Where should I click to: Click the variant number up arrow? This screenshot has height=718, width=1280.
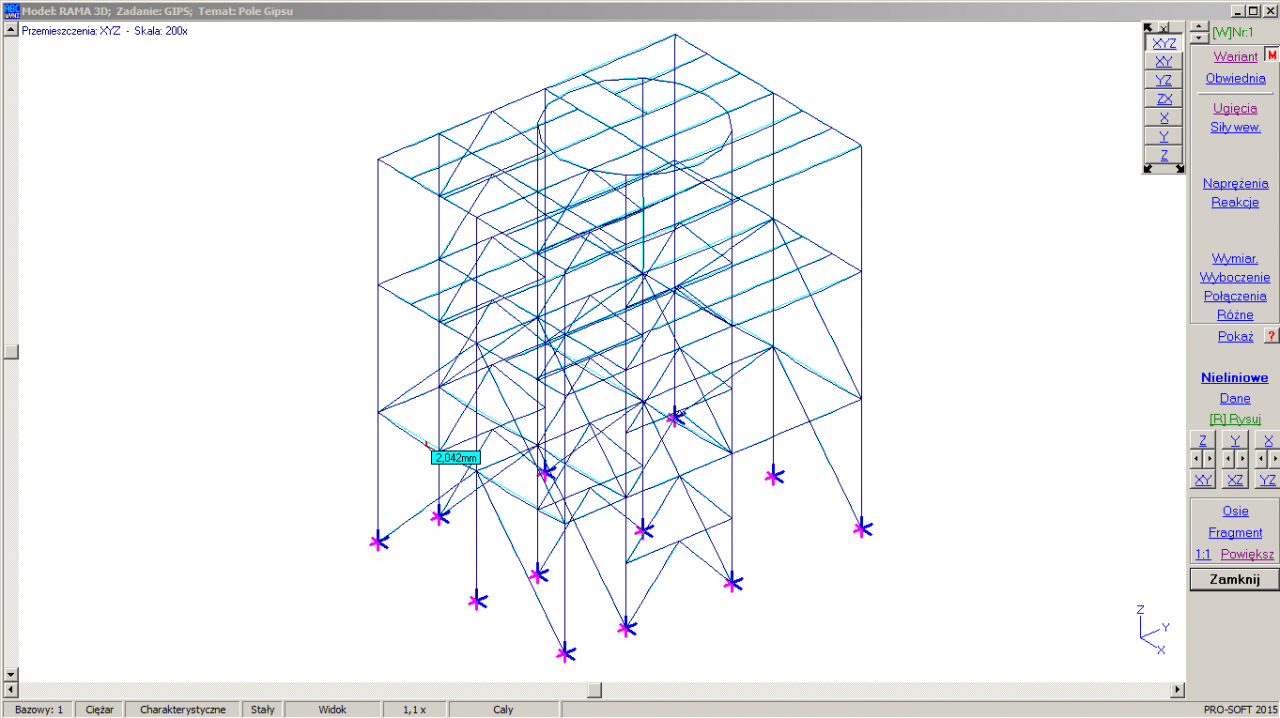point(1200,27)
